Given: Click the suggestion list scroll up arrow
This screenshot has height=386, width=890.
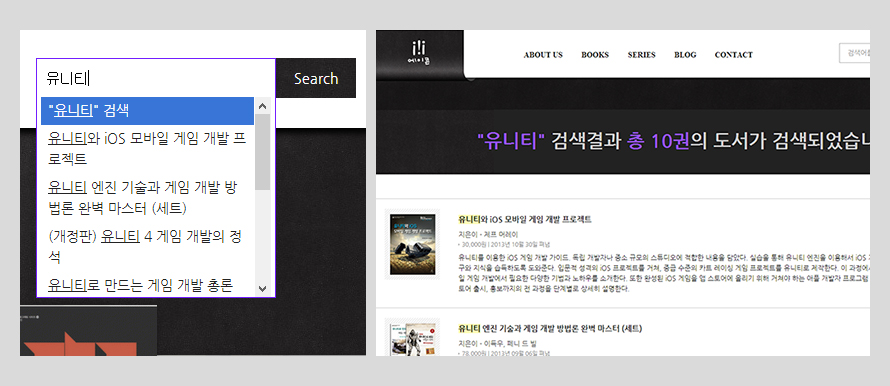Looking at the screenshot, I should click(262, 106).
